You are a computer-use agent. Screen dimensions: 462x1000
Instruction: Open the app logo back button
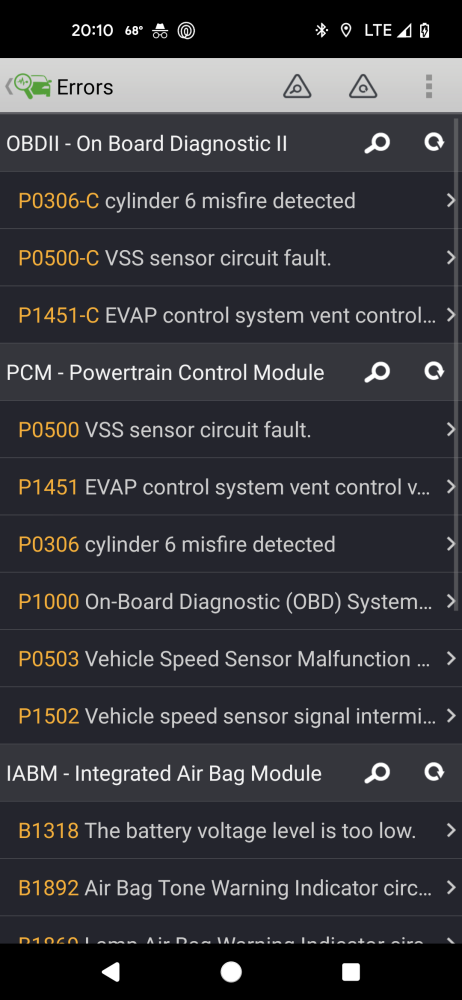tap(28, 86)
